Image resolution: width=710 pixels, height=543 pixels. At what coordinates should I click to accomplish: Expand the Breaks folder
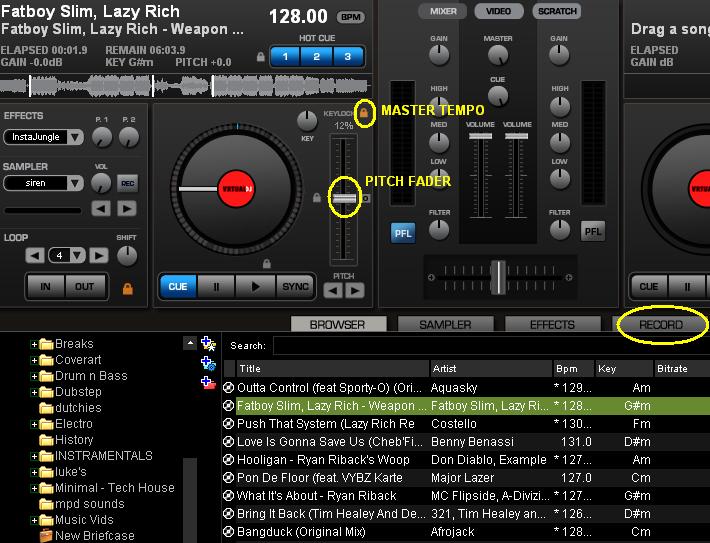coord(34,344)
